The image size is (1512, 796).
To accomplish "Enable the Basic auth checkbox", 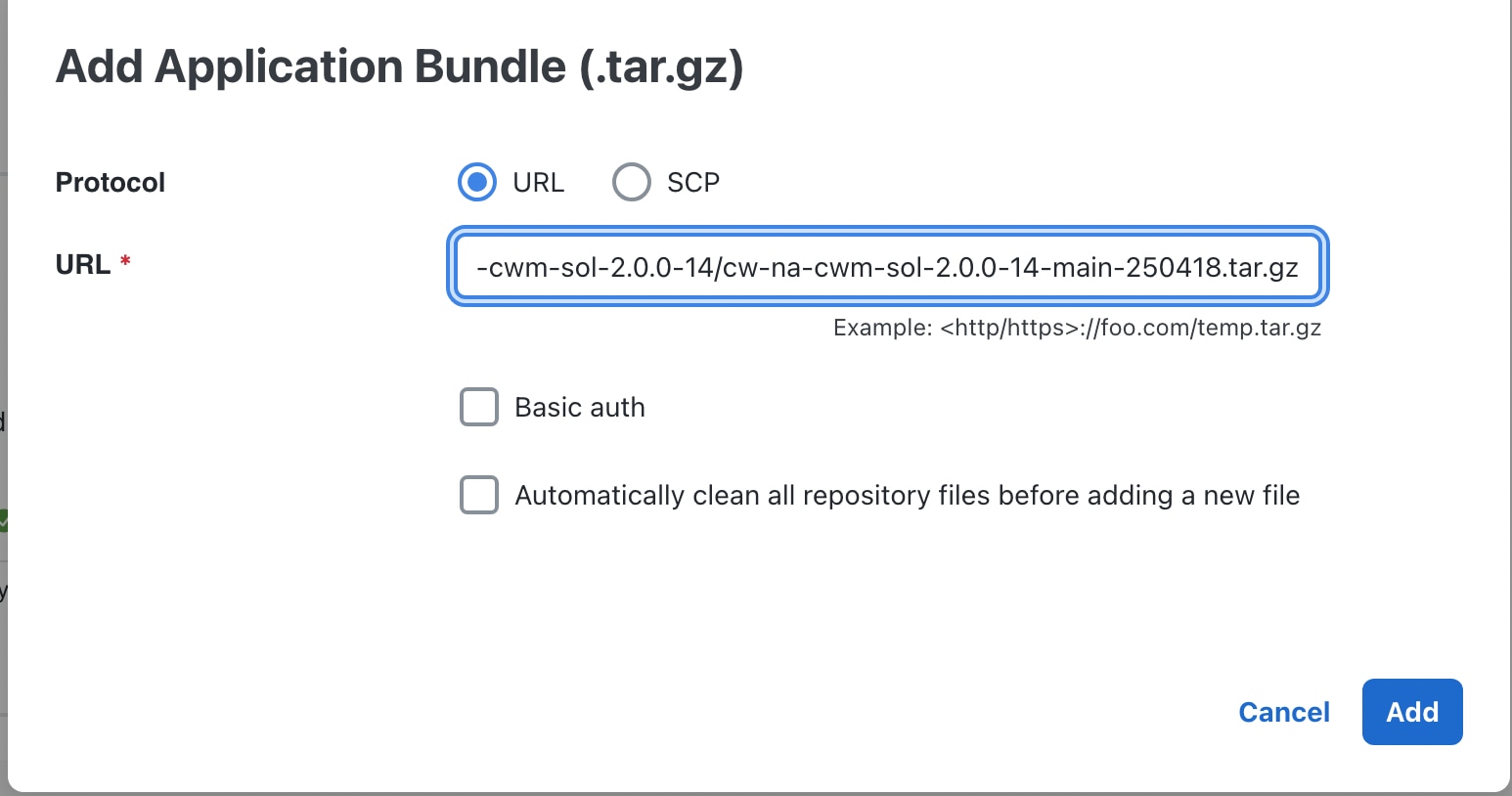I will click(x=479, y=407).
